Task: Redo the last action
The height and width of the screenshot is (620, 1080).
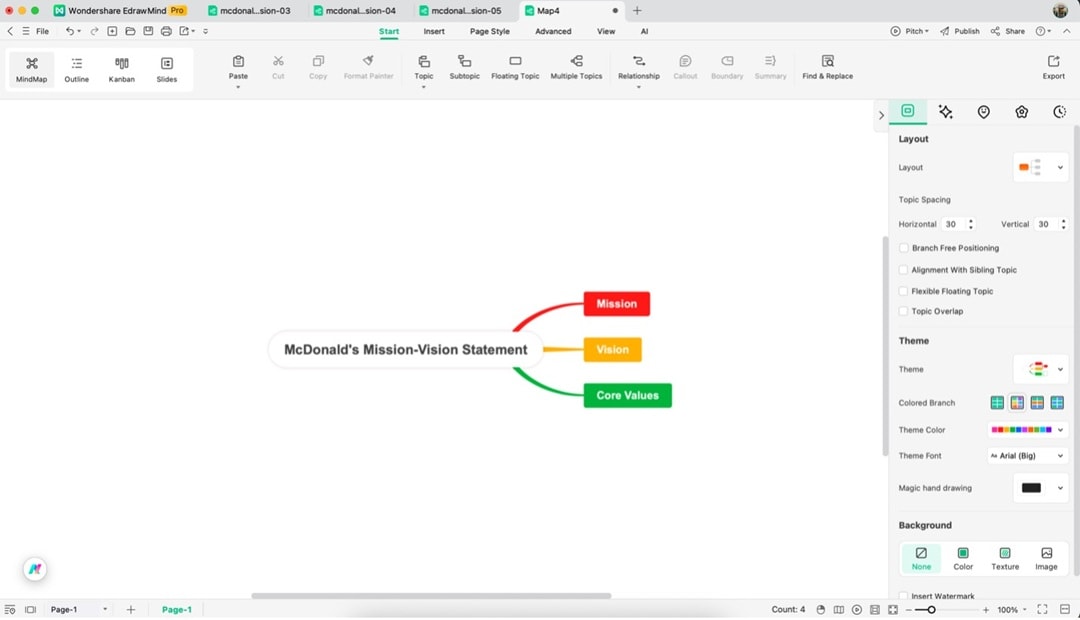Action: [94, 31]
